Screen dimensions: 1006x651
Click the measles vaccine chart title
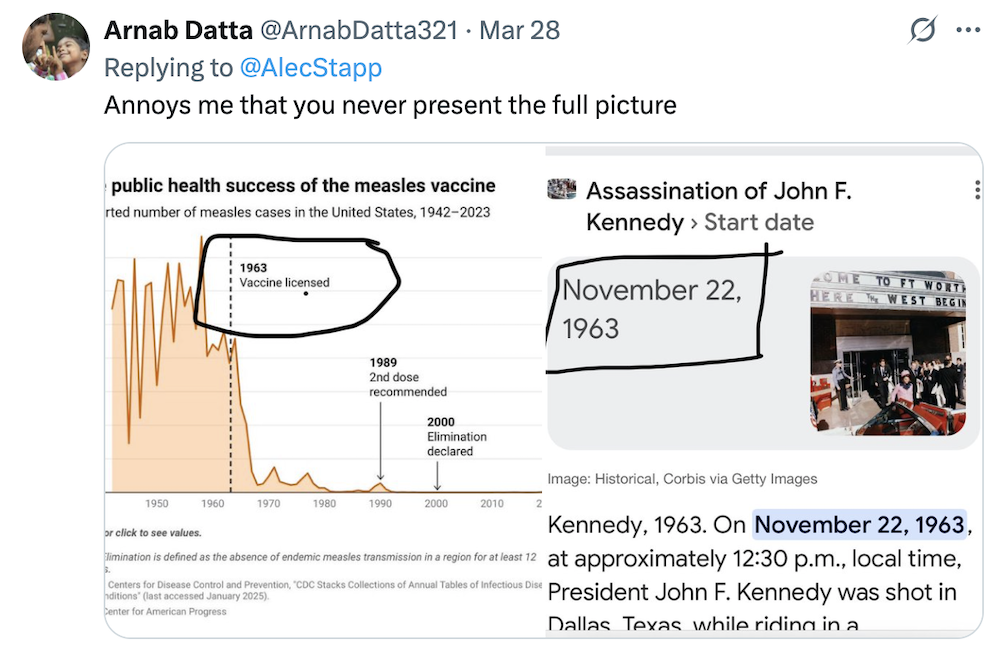(x=304, y=186)
